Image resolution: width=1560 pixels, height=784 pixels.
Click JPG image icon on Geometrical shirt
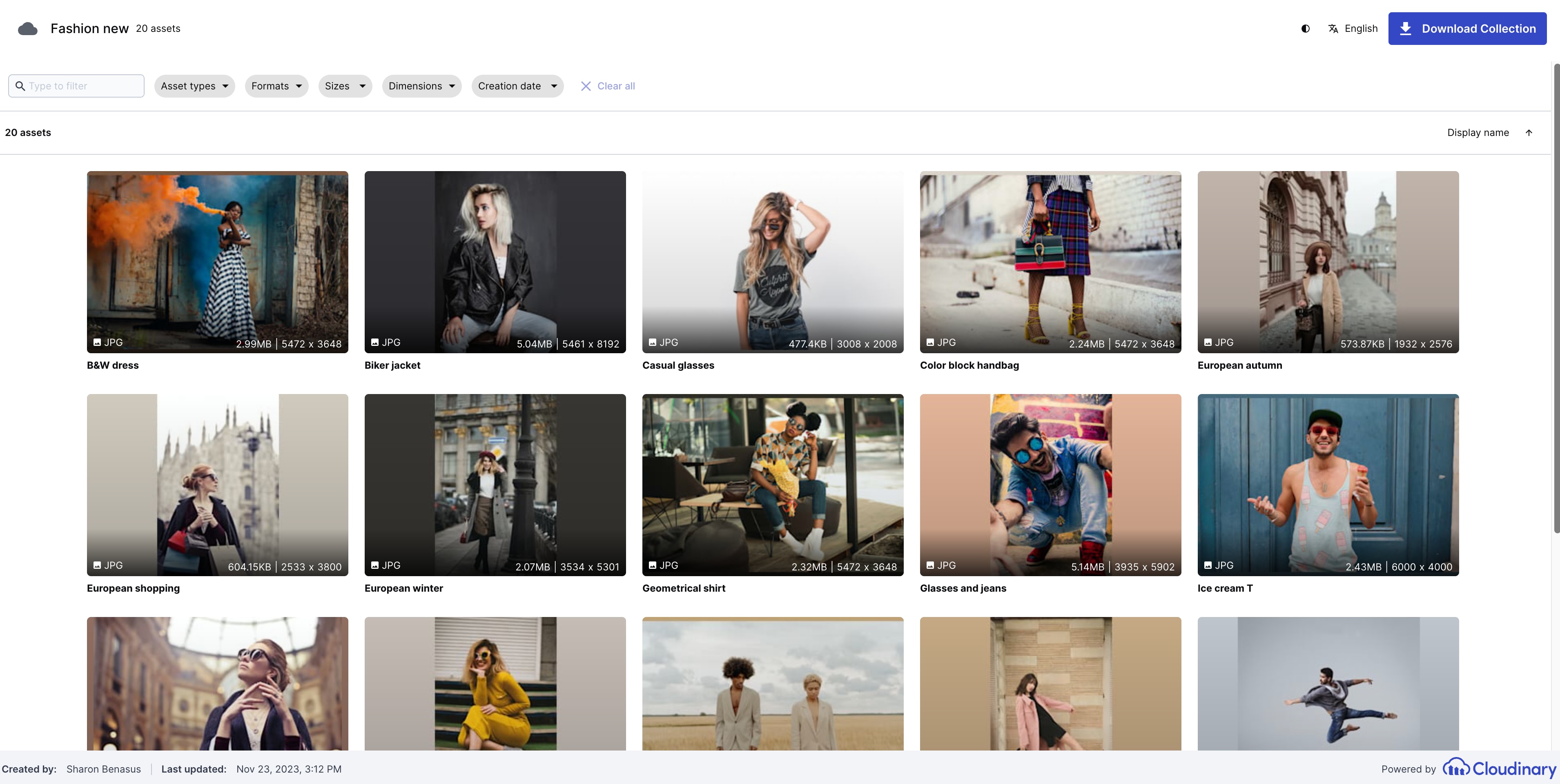(x=652, y=566)
